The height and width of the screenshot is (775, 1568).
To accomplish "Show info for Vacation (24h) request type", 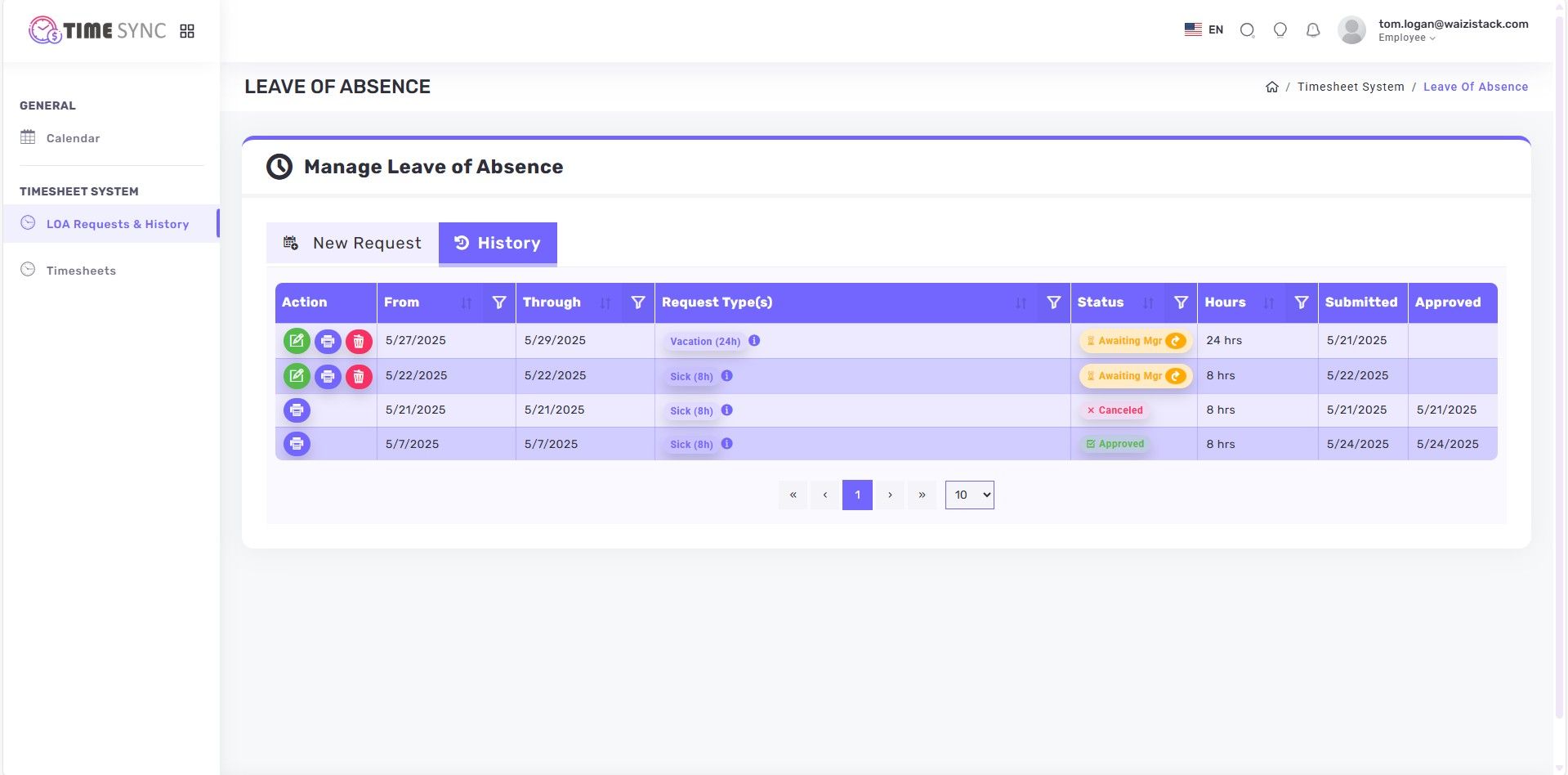I will coord(754,341).
